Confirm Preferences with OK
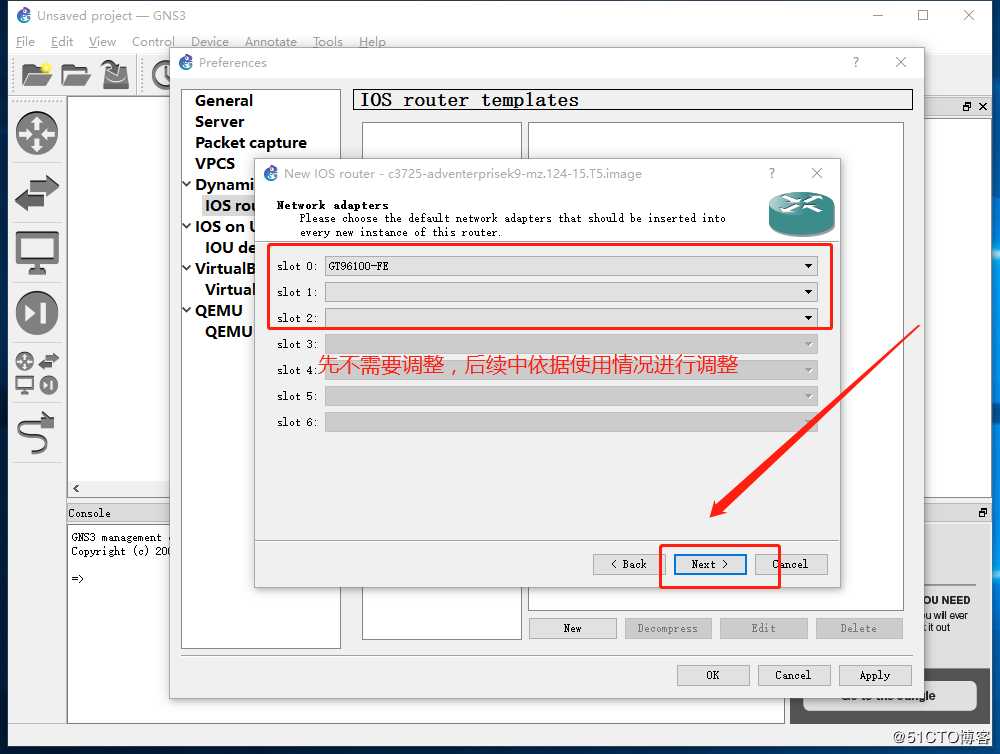This screenshot has width=1000, height=754. point(713,675)
